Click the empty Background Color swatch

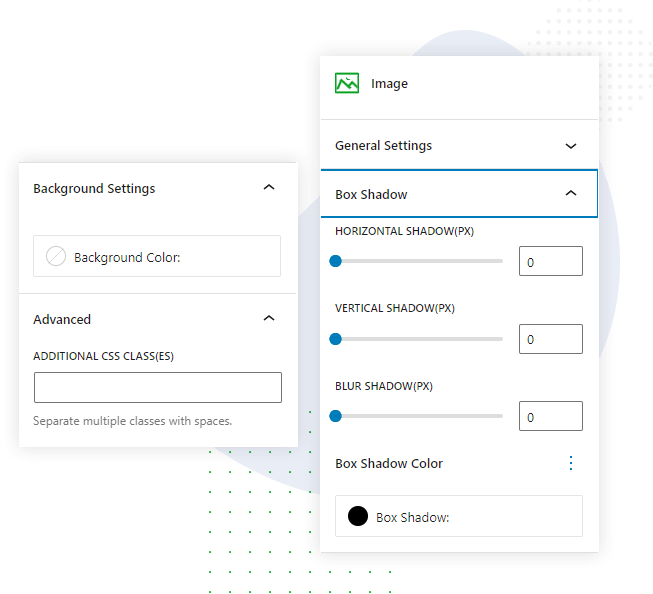pyautogui.click(x=56, y=256)
